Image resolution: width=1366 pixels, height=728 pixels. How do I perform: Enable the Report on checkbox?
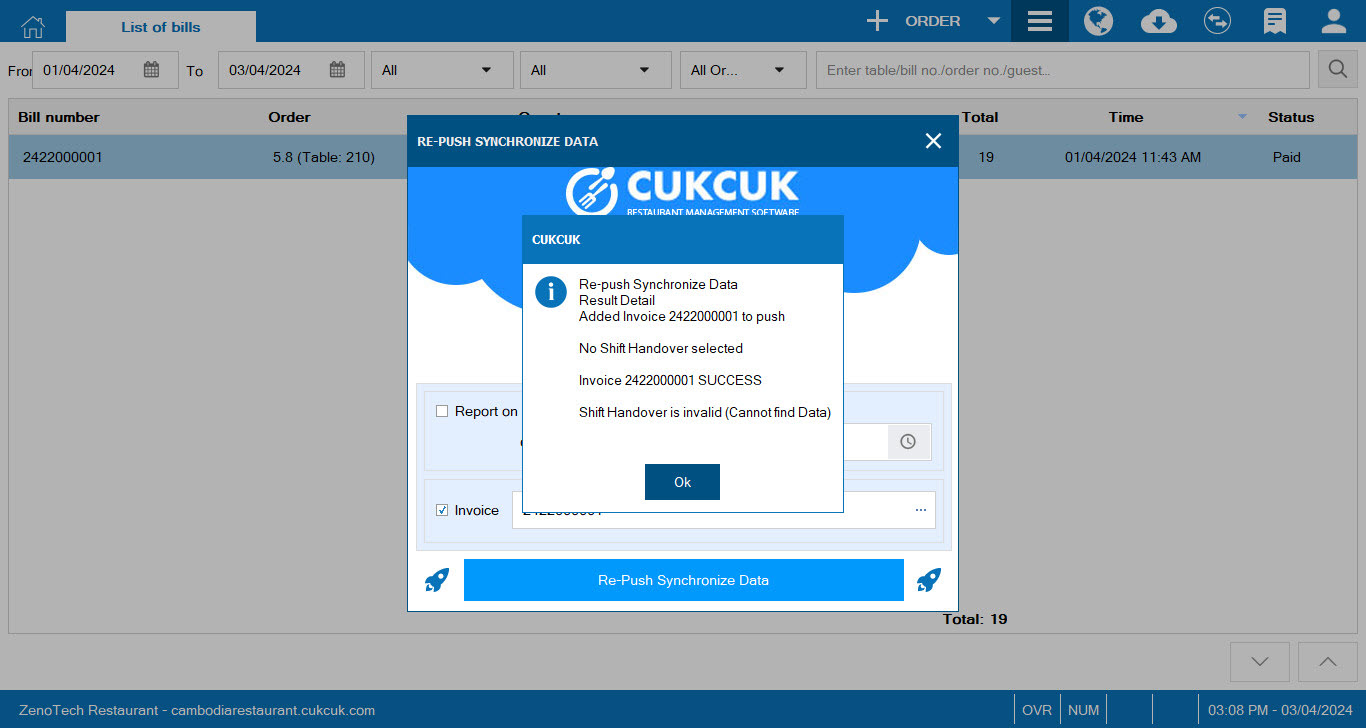pyautogui.click(x=442, y=410)
